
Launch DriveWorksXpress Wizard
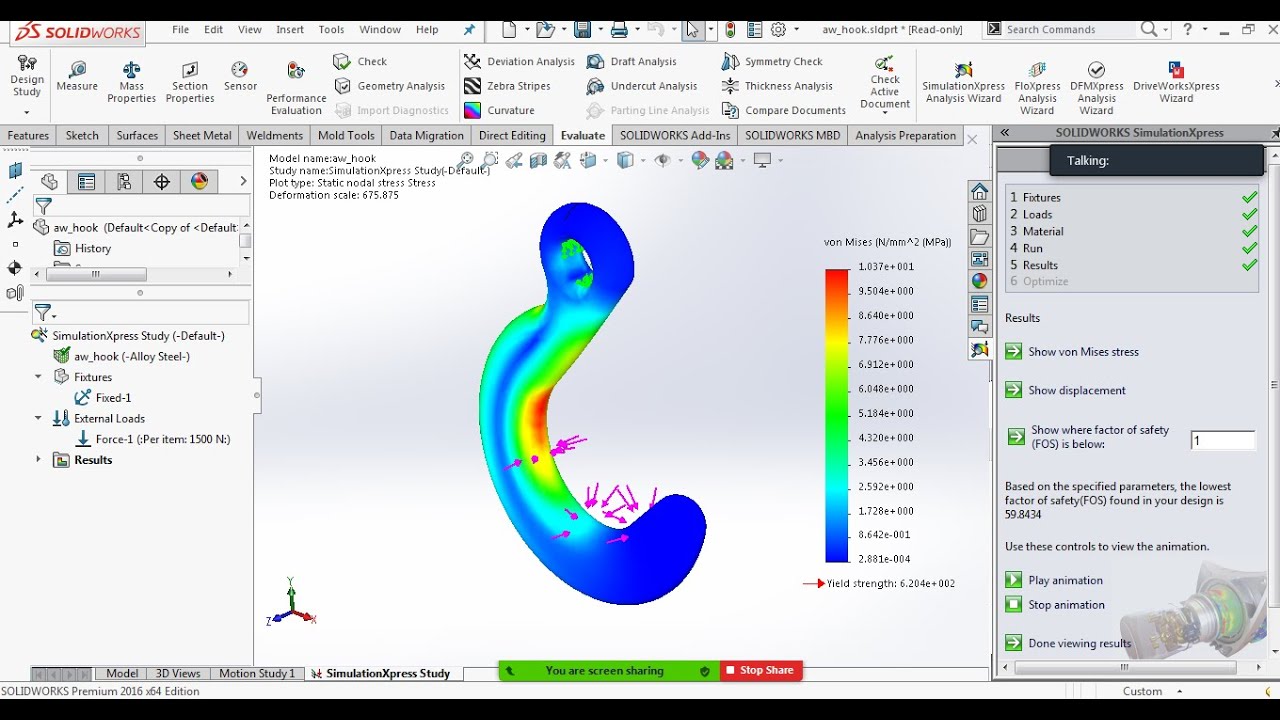point(1176,82)
